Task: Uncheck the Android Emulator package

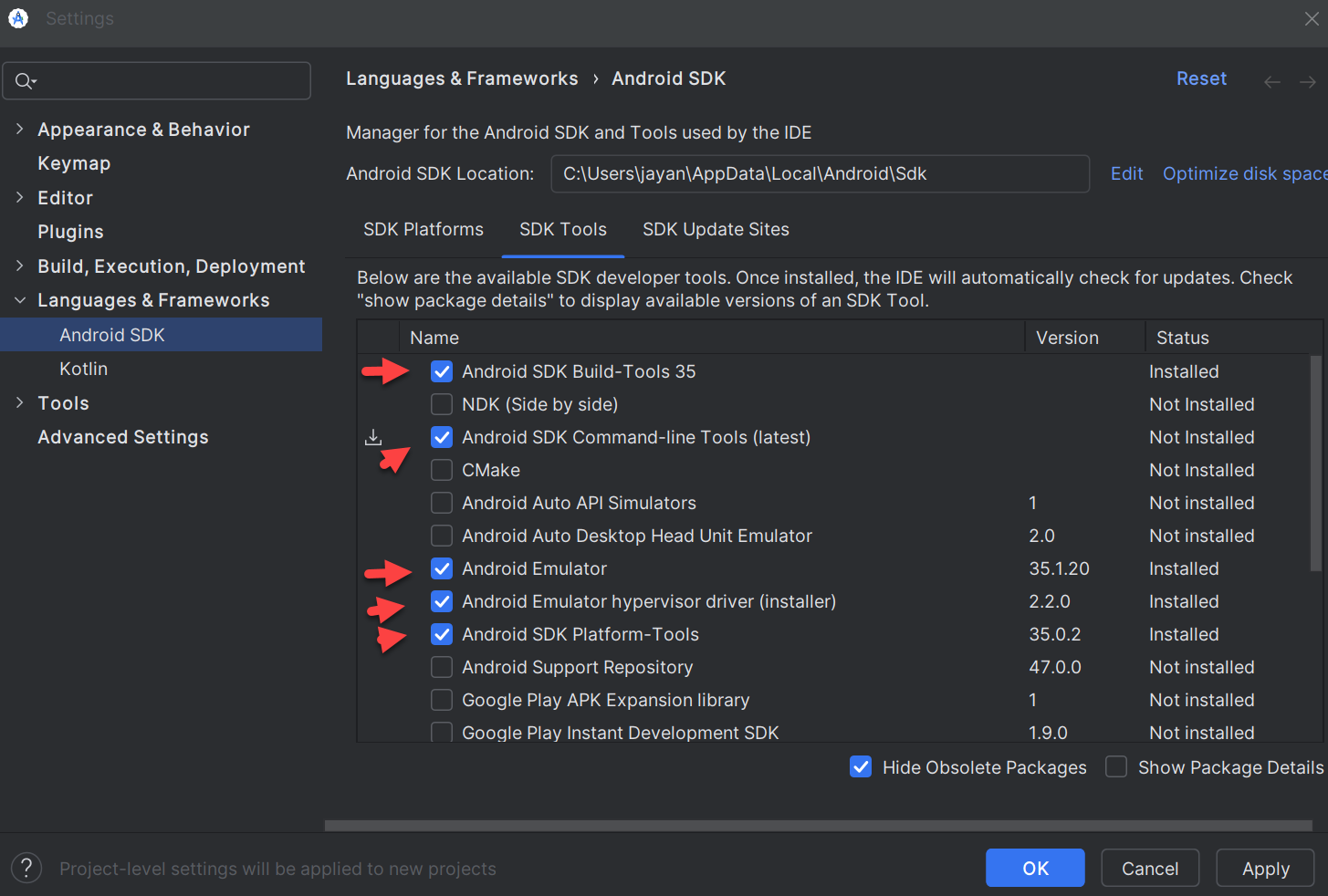Action: 442,568
